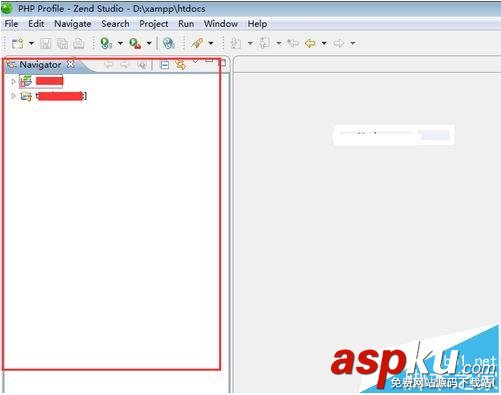Image resolution: width=501 pixels, height=395 pixels.
Task: Minimize the Navigator view panel
Action: (209, 61)
